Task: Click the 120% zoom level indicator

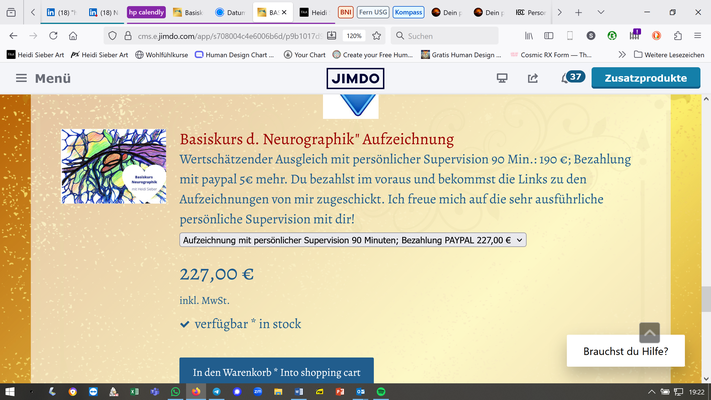Action: coord(354,36)
